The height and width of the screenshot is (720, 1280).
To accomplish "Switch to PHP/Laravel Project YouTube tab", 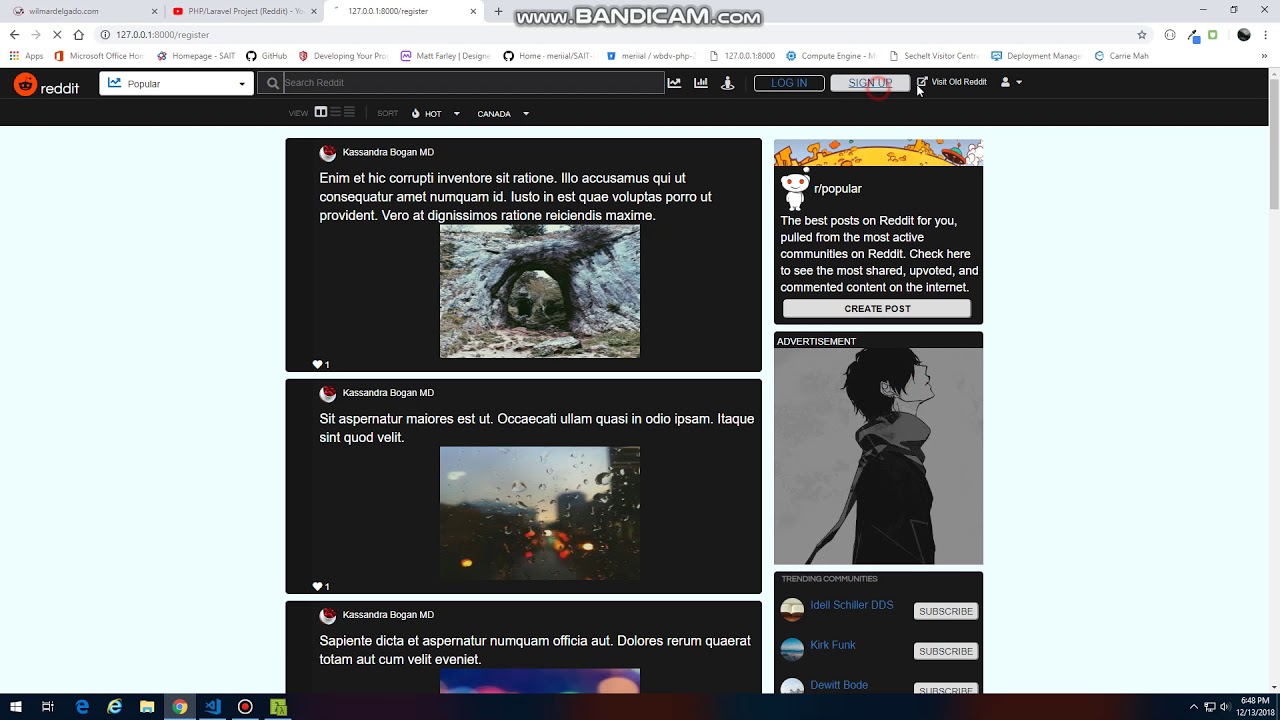I will point(246,11).
